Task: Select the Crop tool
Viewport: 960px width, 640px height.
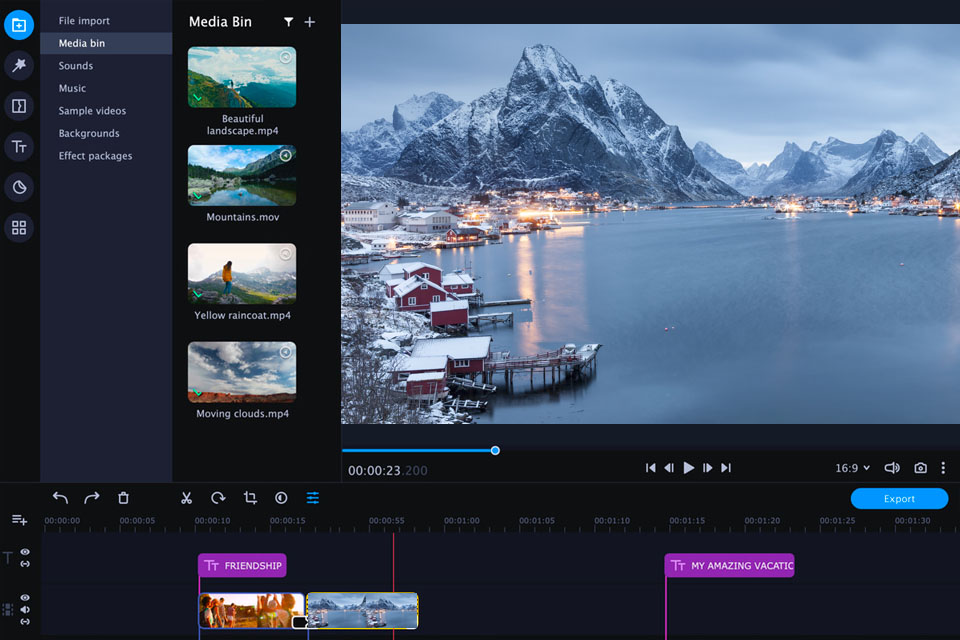Action: click(250, 498)
